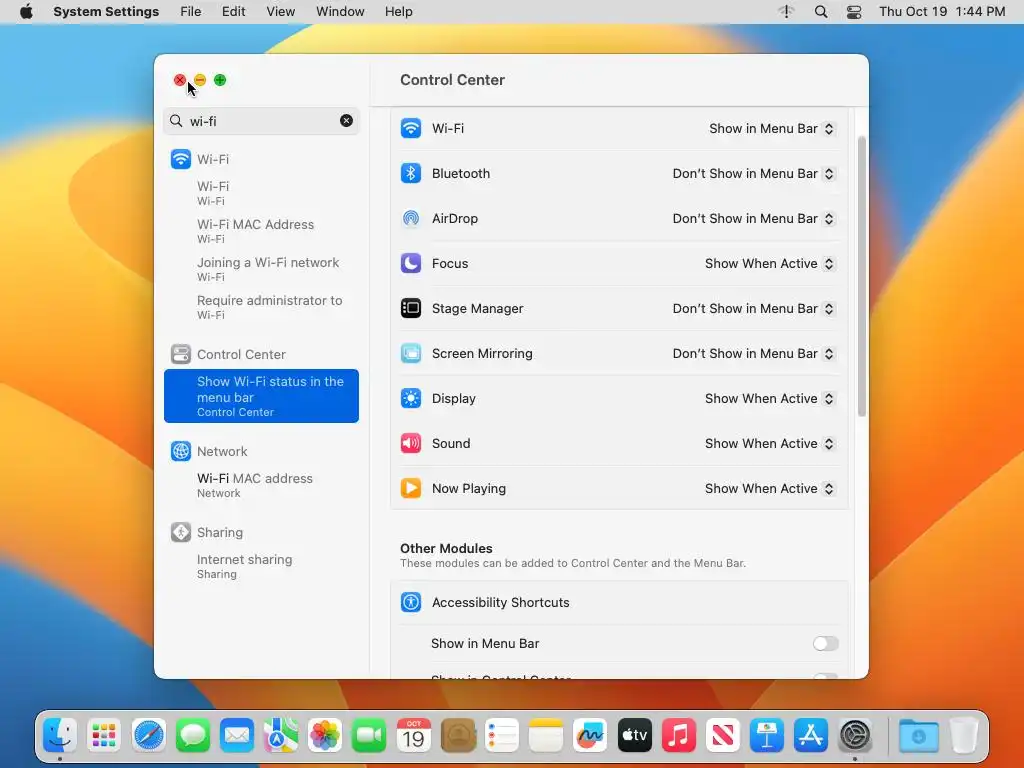This screenshot has width=1024, height=768.
Task: Click the Sound speaker icon
Action: [x=411, y=443]
